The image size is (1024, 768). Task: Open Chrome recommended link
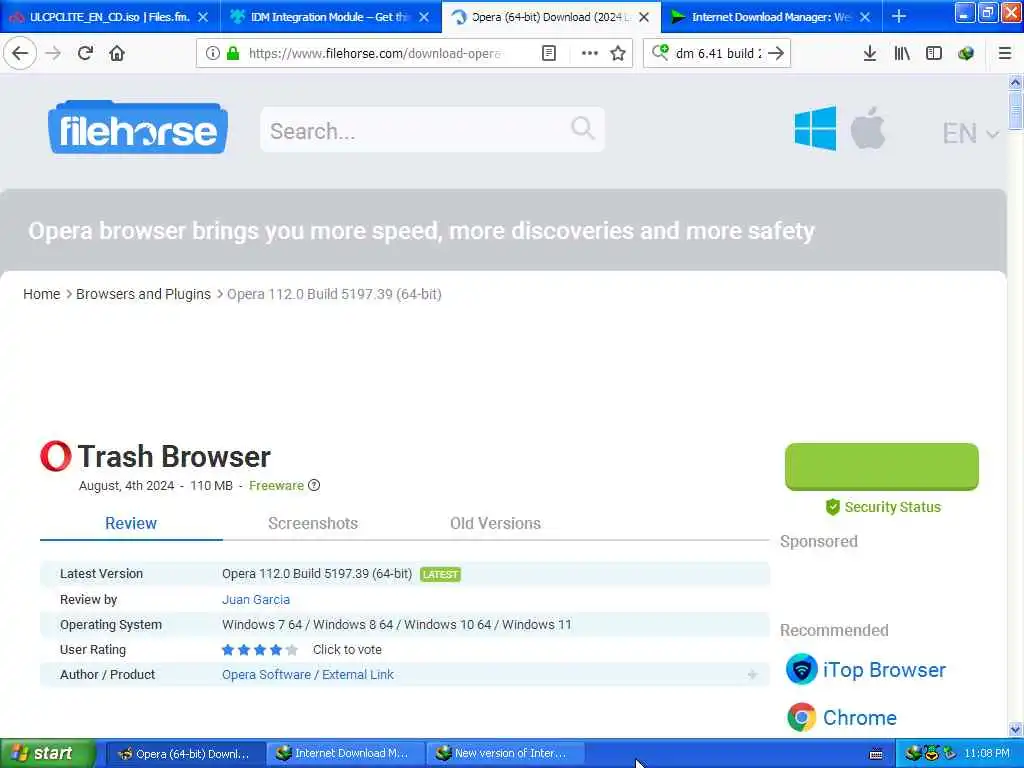(x=859, y=717)
